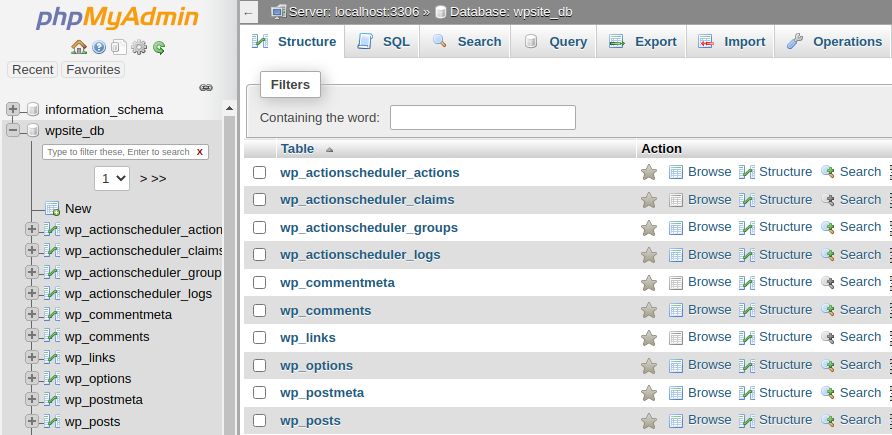Jump to last page with >> link
Viewport: 892px width, 435px height.
coord(159,179)
